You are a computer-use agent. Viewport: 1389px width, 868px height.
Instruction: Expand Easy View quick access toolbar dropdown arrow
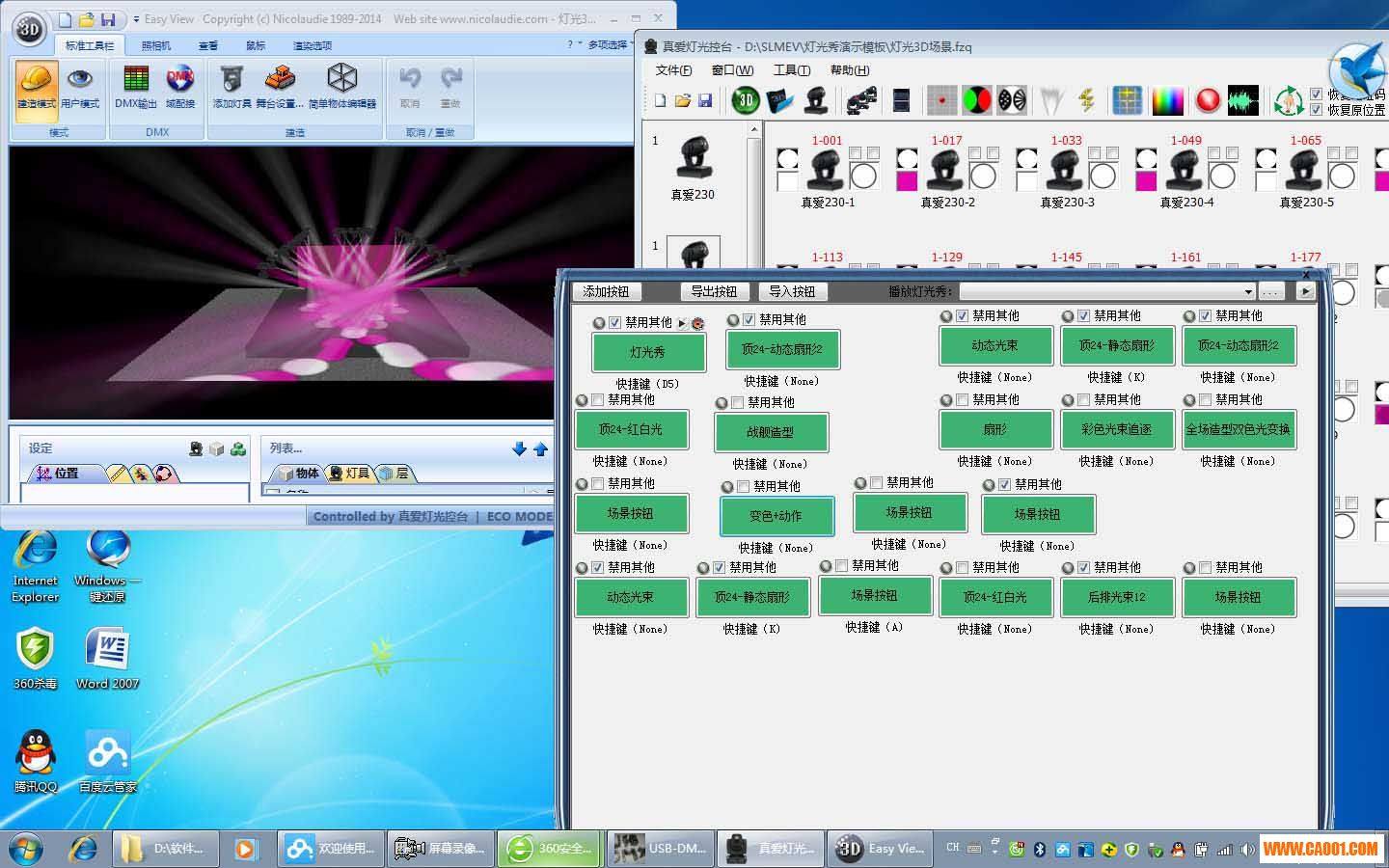tap(136, 19)
